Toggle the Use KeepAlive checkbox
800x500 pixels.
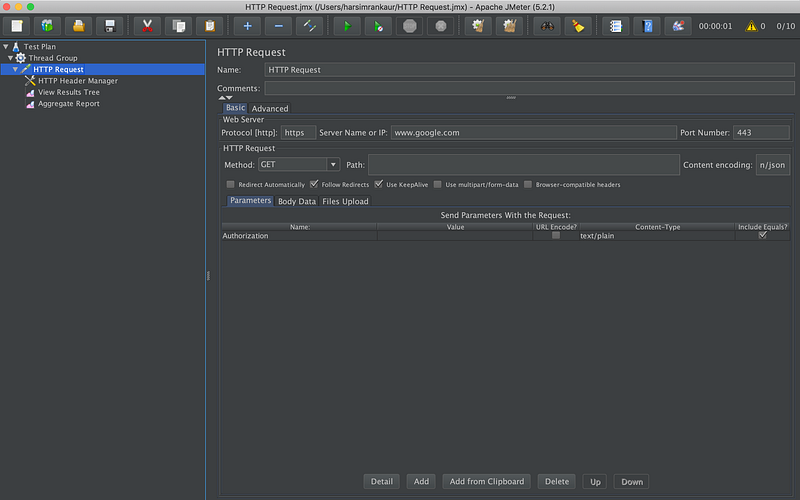click(x=379, y=185)
